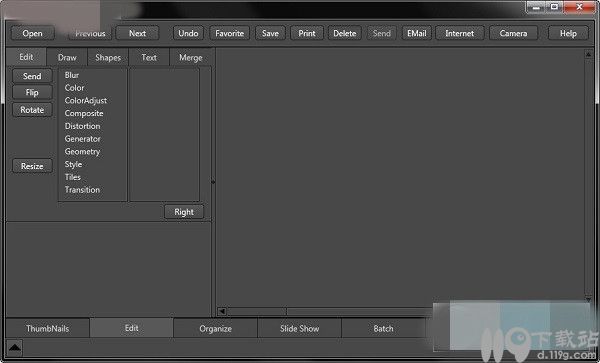
Task: Mark the image as Favorite
Action: (x=230, y=33)
